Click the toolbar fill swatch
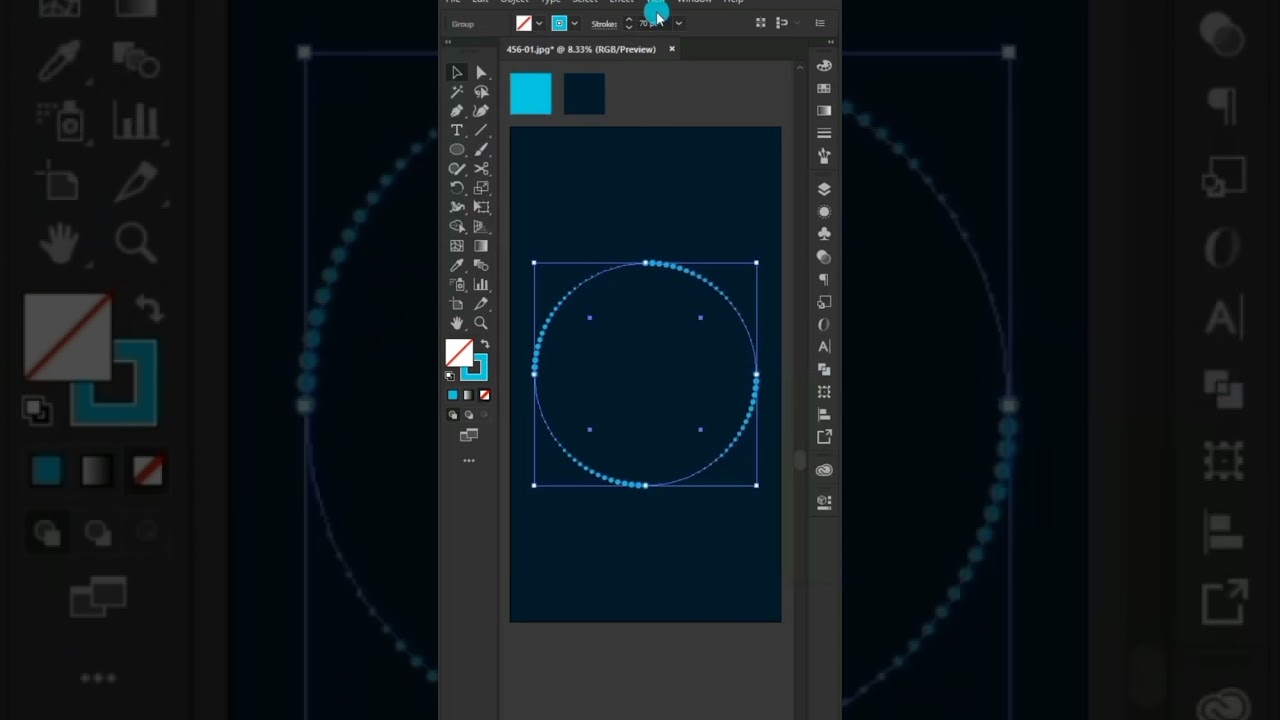The image size is (1280, 720). 457,351
